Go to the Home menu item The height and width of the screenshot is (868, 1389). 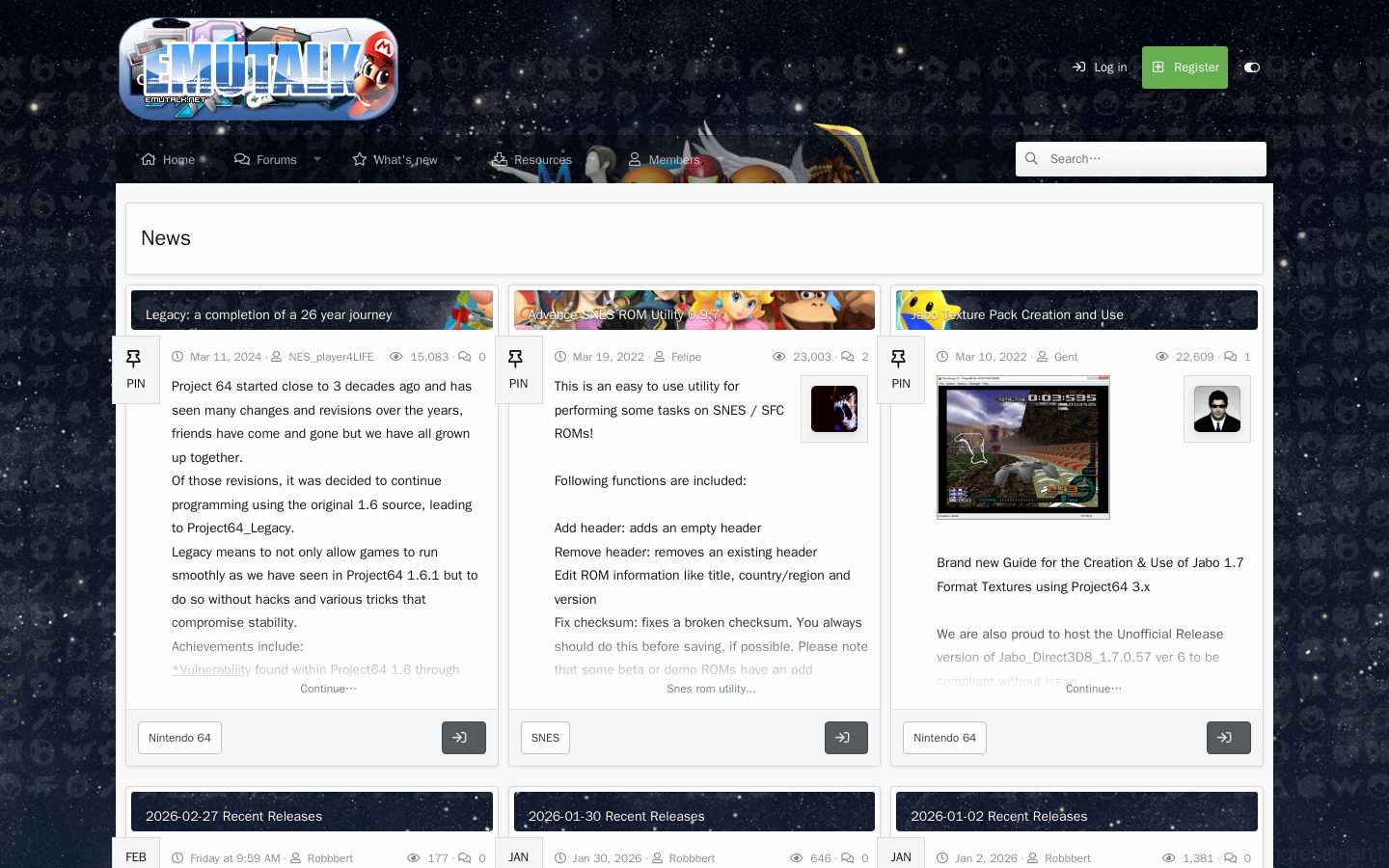[x=168, y=160]
